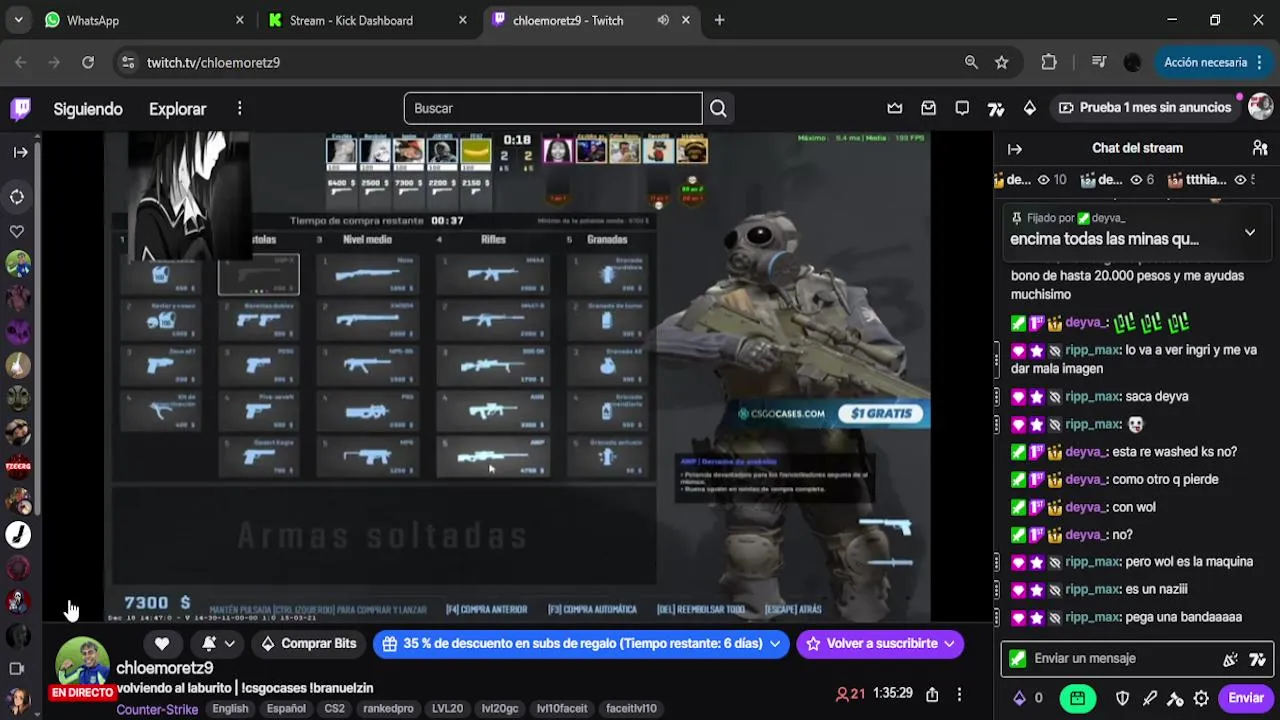Open chloemoretz9 channel avatar
The height and width of the screenshot is (720, 1280).
click(x=82, y=665)
